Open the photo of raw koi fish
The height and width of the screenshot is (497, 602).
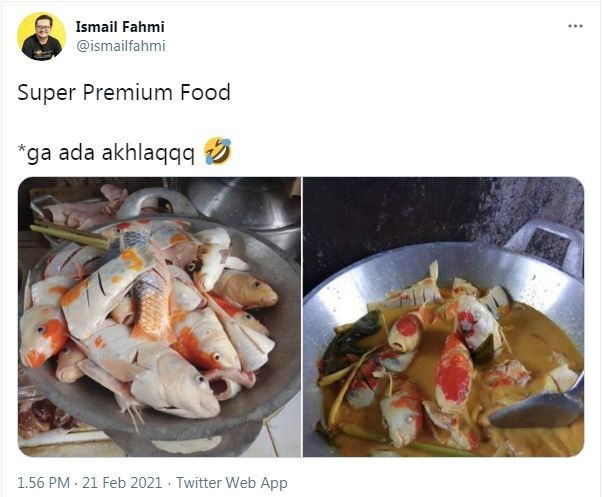coord(159,317)
